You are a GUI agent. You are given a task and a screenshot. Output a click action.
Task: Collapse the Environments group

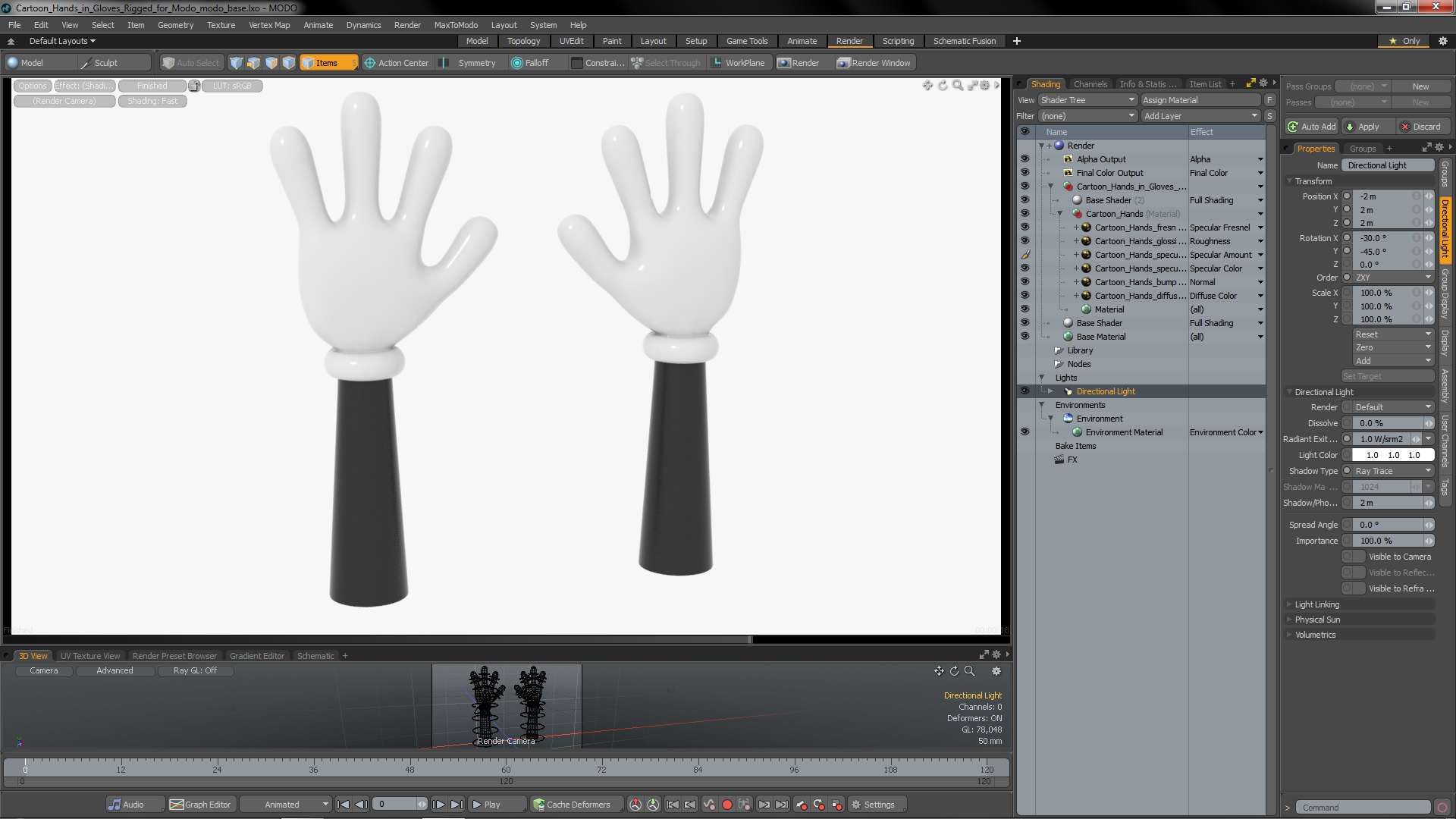tap(1042, 405)
